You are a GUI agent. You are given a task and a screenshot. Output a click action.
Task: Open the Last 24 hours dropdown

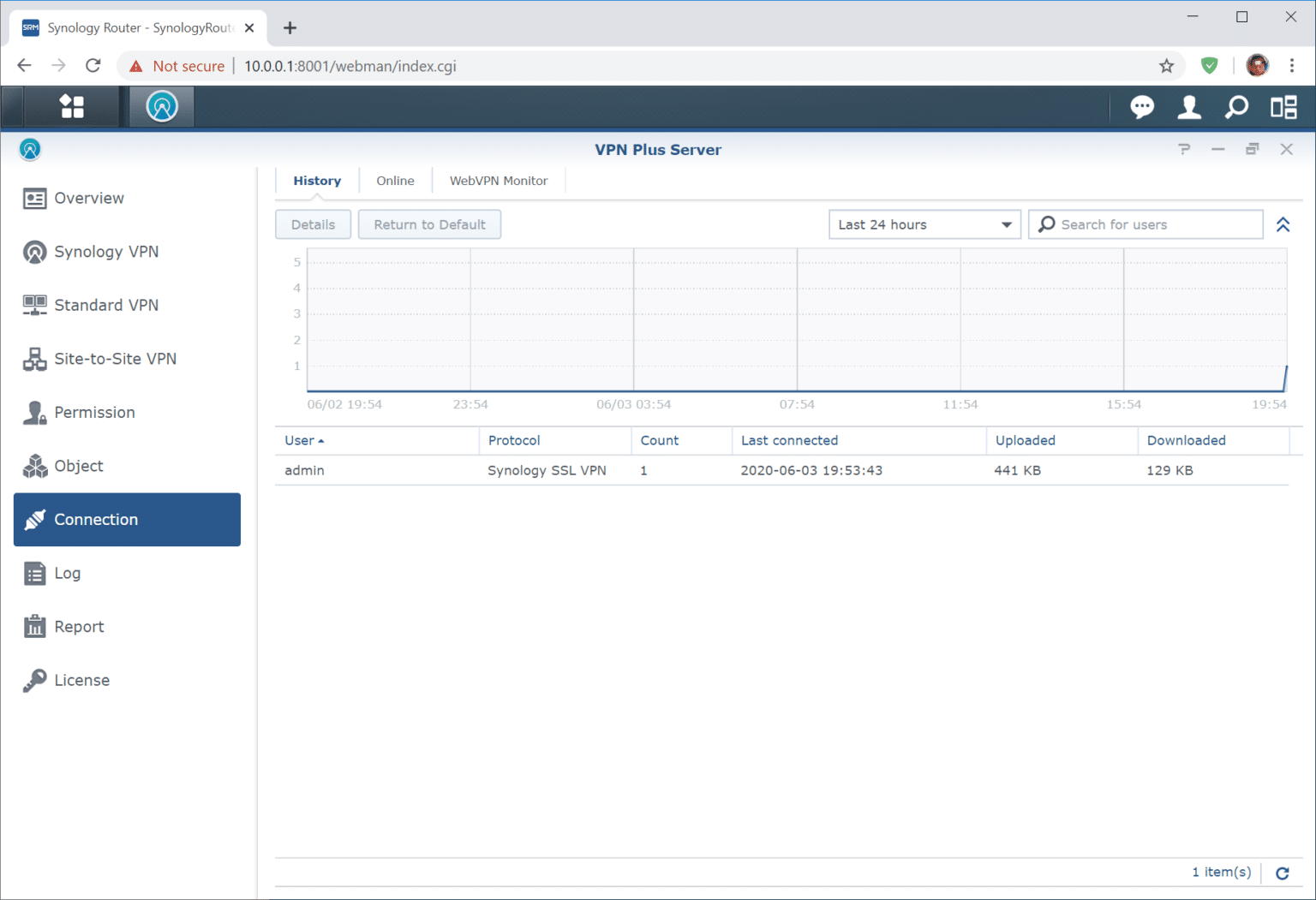[x=924, y=224]
